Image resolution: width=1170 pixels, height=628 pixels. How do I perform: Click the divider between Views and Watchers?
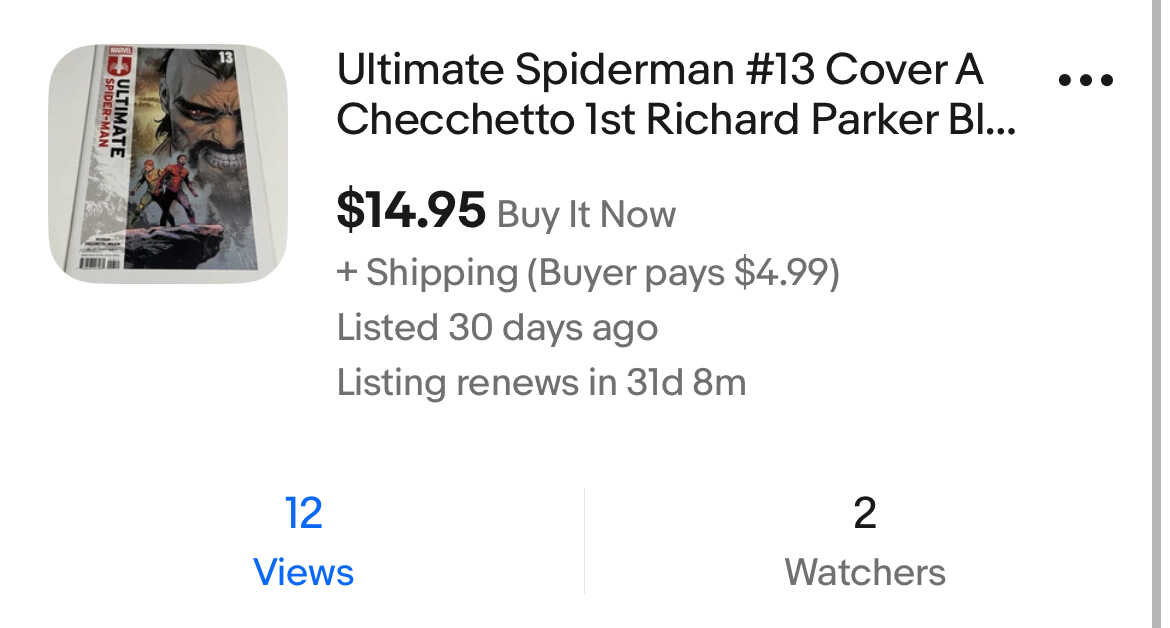[584, 541]
